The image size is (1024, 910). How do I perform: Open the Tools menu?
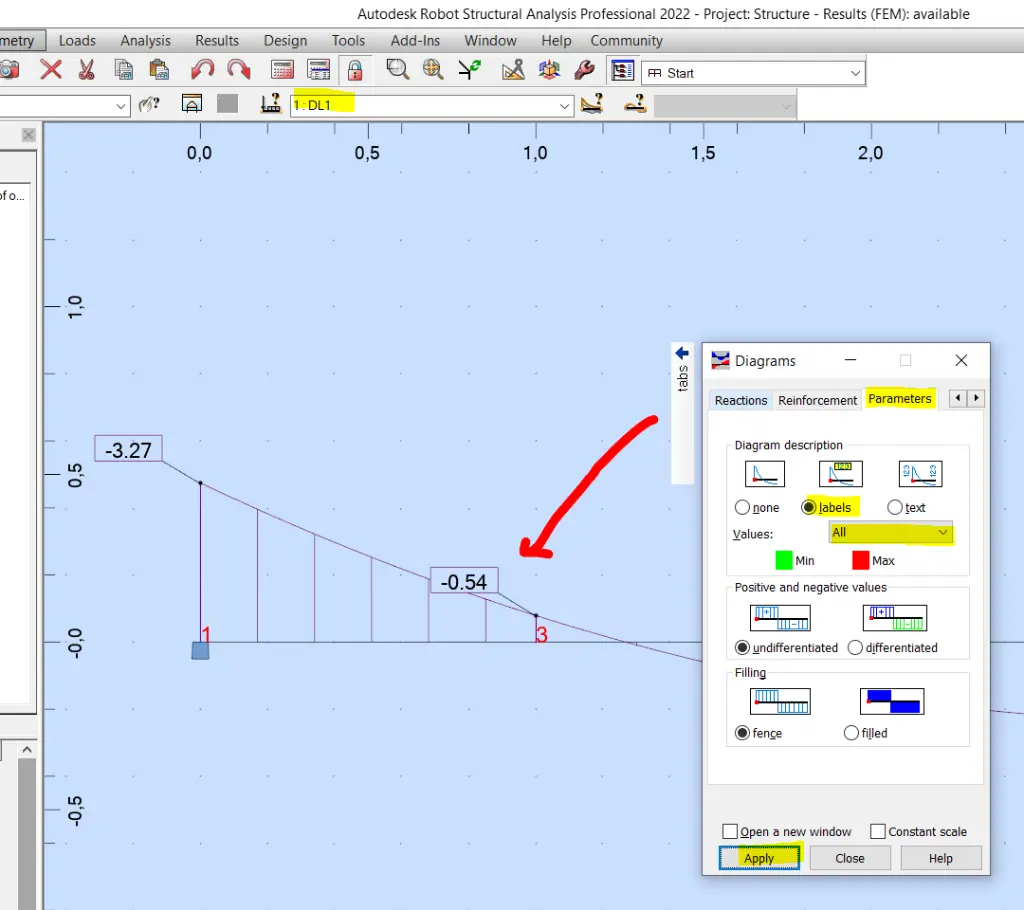[x=348, y=41]
